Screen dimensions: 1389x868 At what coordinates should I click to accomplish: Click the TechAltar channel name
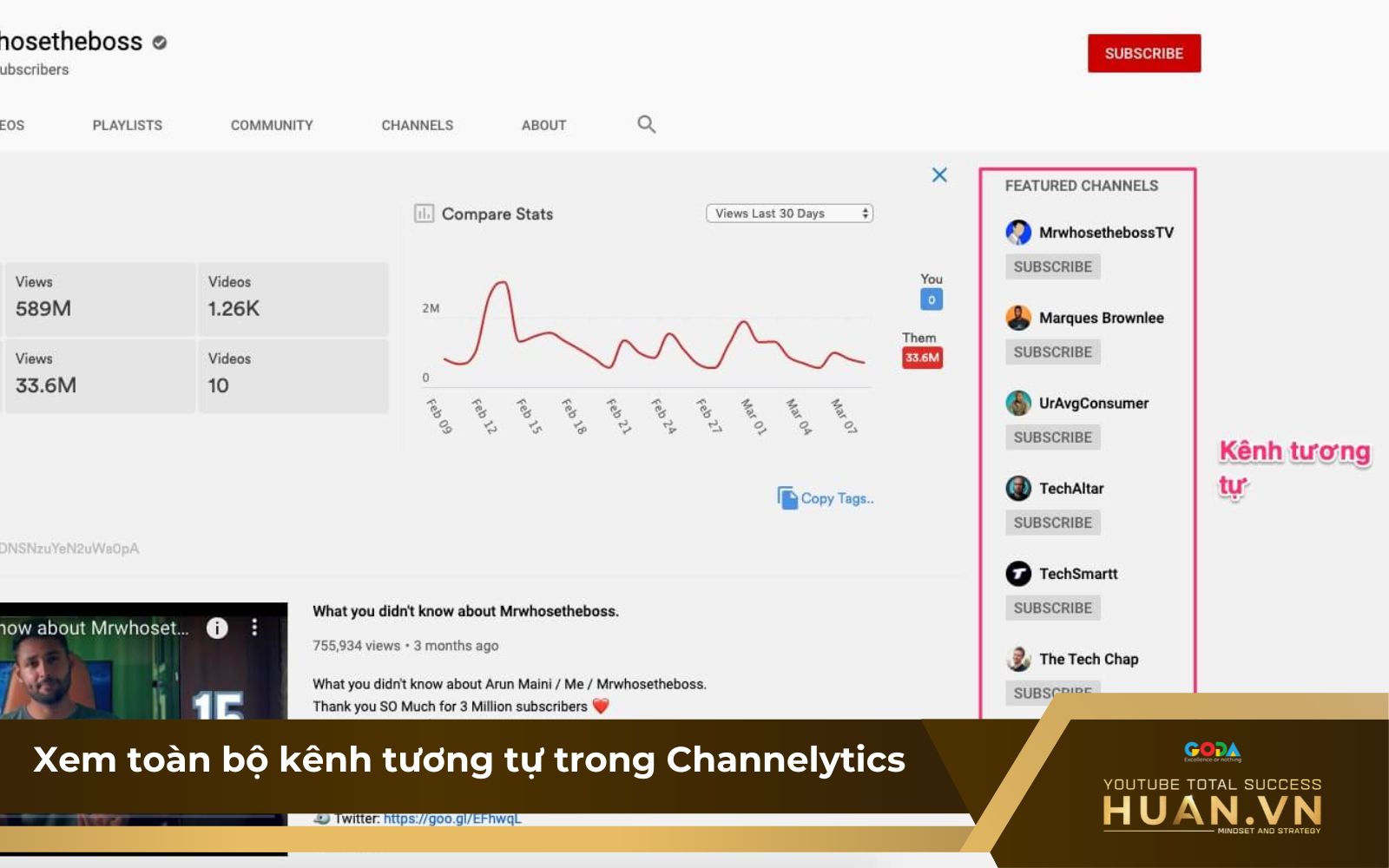point(1071,488)
